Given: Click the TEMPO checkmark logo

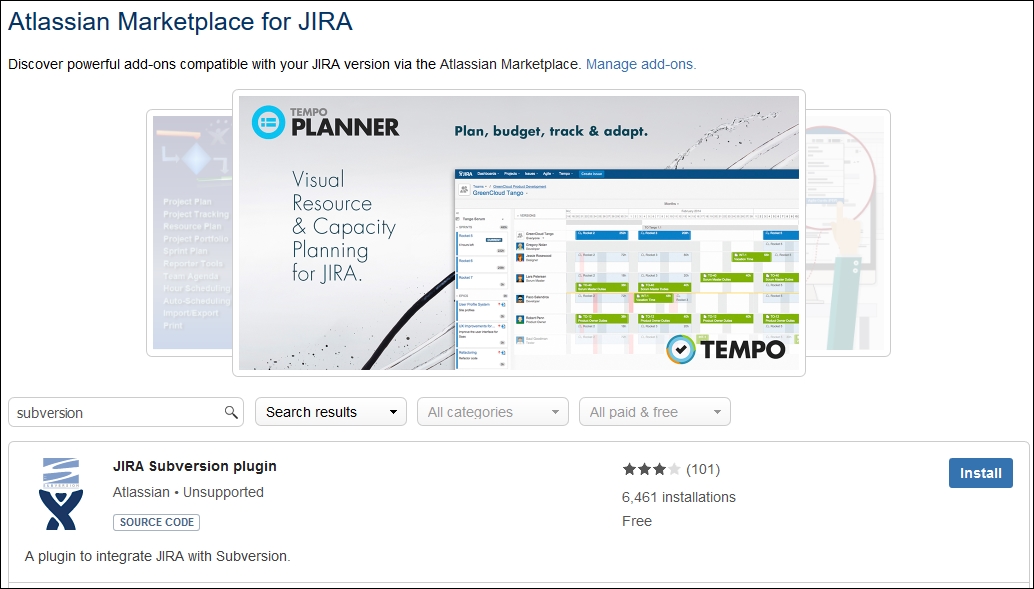Looking at the screenshot, I should click(725, 349).
